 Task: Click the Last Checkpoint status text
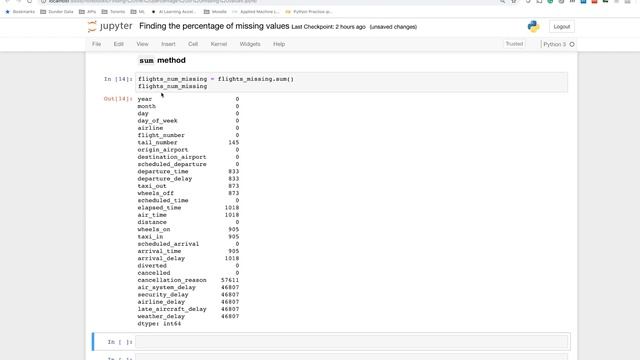[328, 27]
